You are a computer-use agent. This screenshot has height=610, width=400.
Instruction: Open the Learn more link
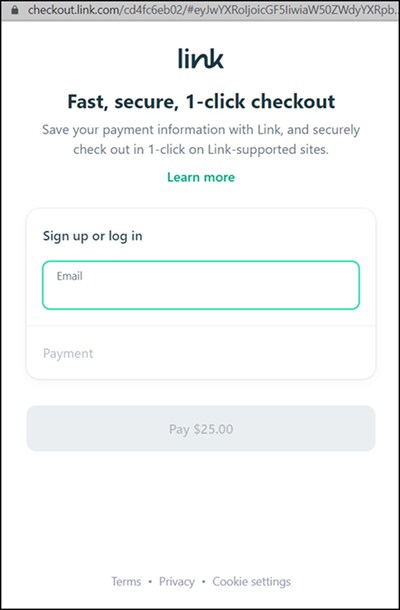pos(201,177)
